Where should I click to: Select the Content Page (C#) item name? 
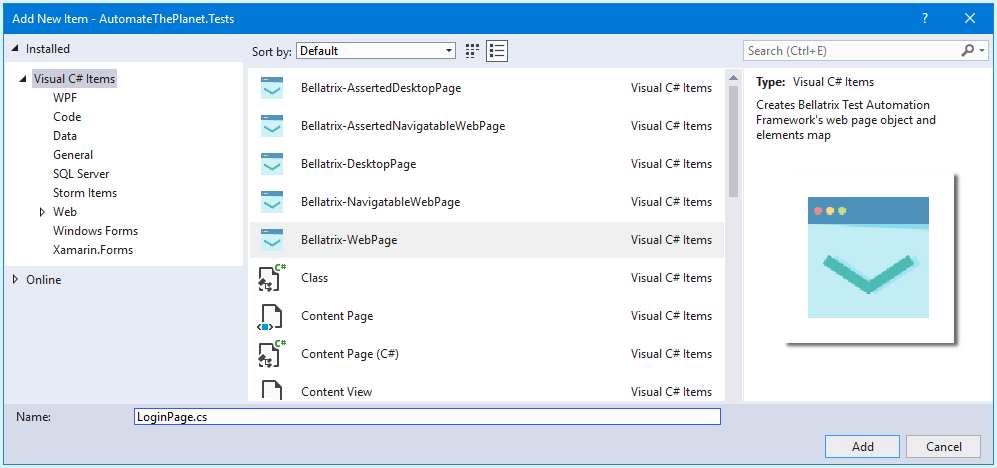tap(350, 354)
